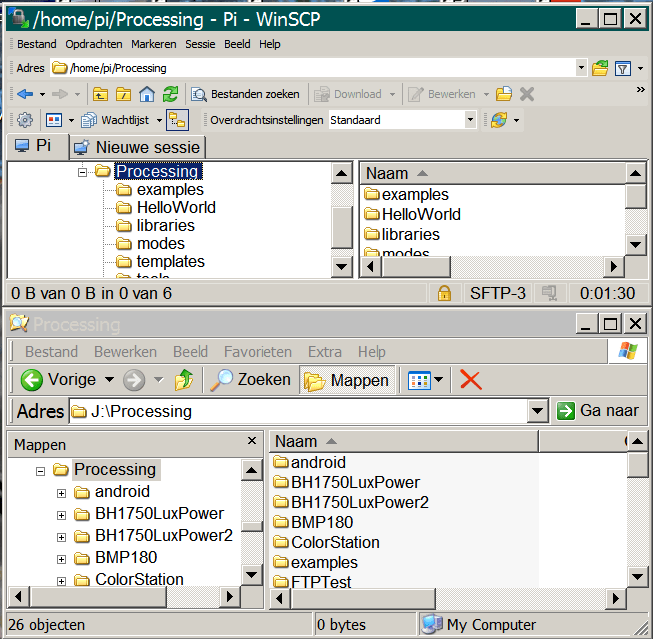Click the Ga naar button
Viewport: 653px width, 639px height.
coord(597,411)
